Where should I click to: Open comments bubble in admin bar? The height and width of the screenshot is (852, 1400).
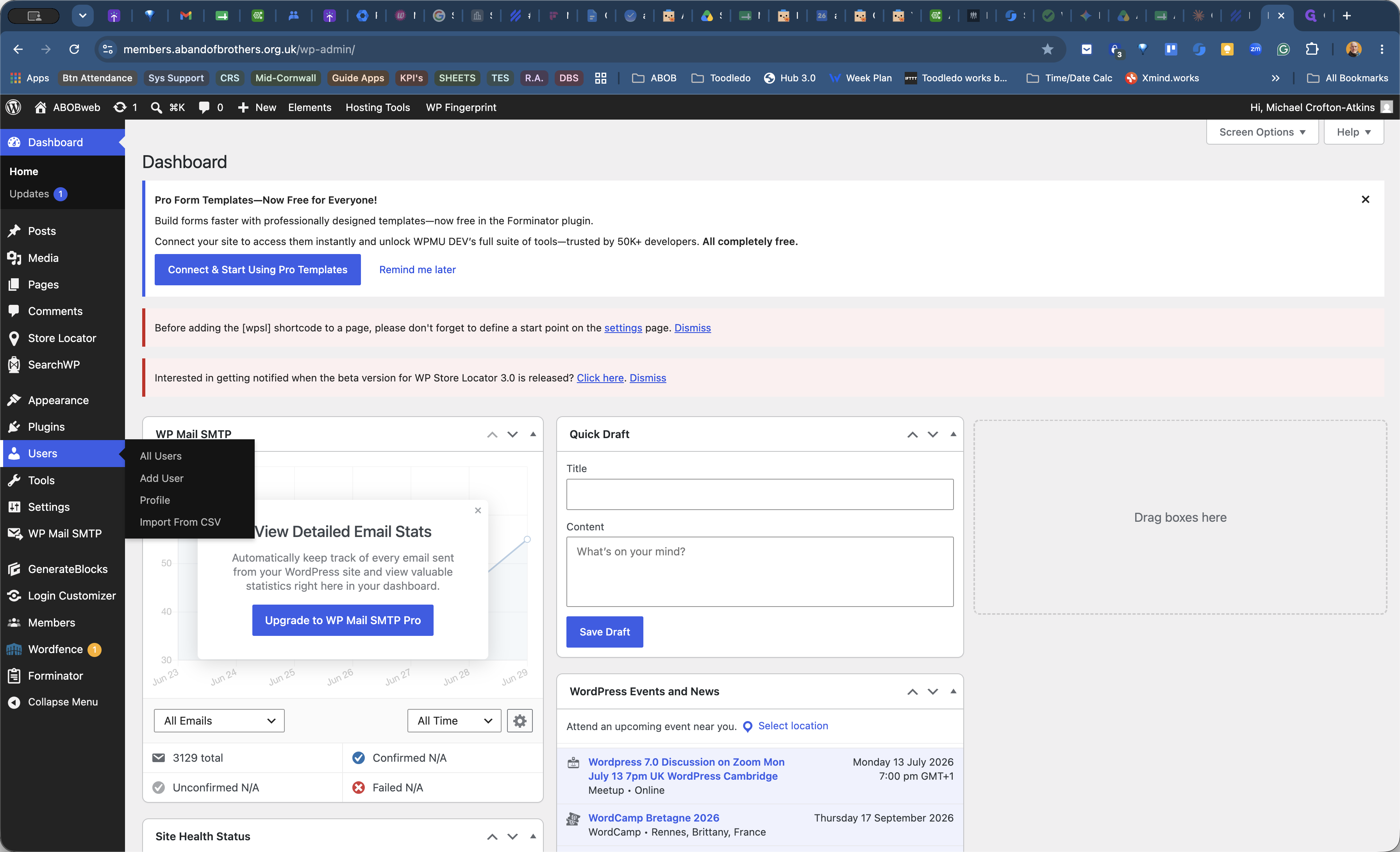point(211,107)
